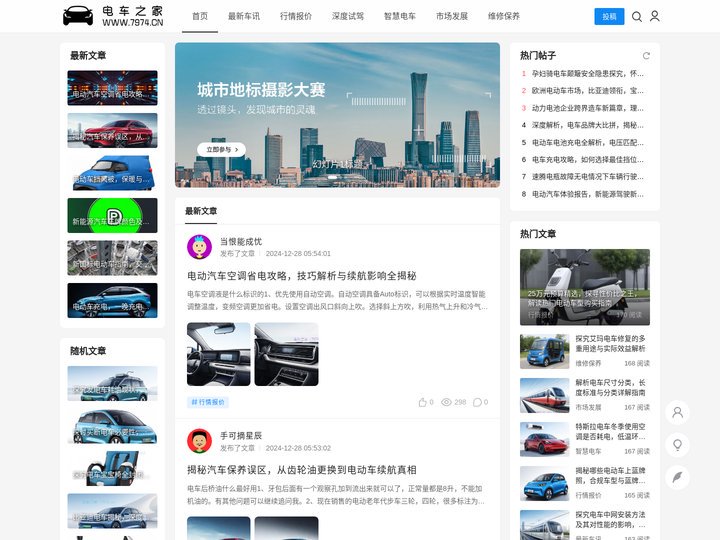Image resolution: width=720 pixels, height=540 pixels.
Task: Open 智慧电车 menu item
Action: (x=399, y=16)
